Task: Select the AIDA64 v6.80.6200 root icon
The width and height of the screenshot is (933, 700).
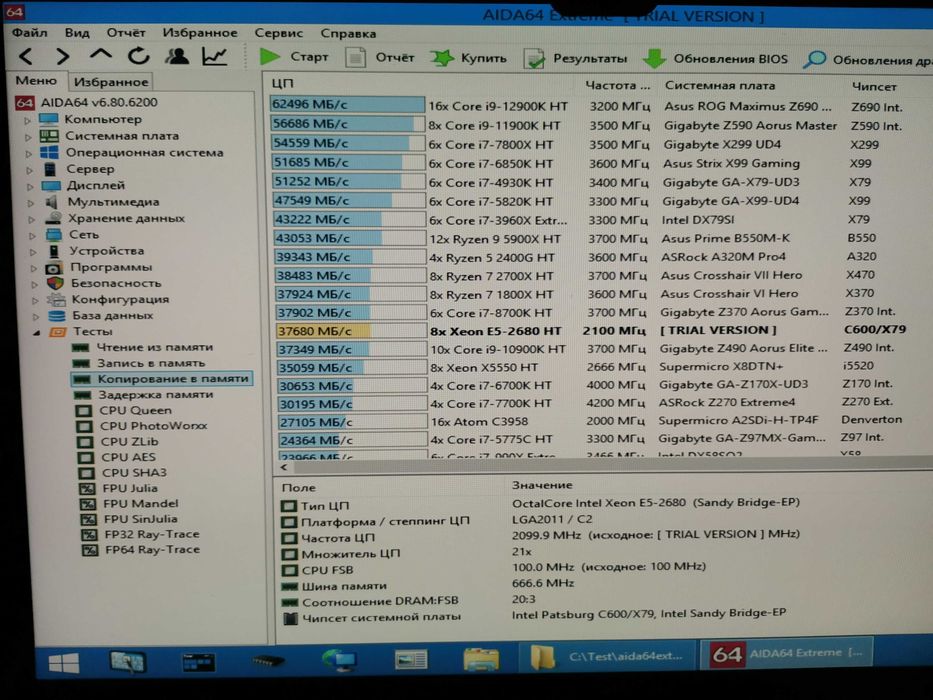Action: pos(24,103)
